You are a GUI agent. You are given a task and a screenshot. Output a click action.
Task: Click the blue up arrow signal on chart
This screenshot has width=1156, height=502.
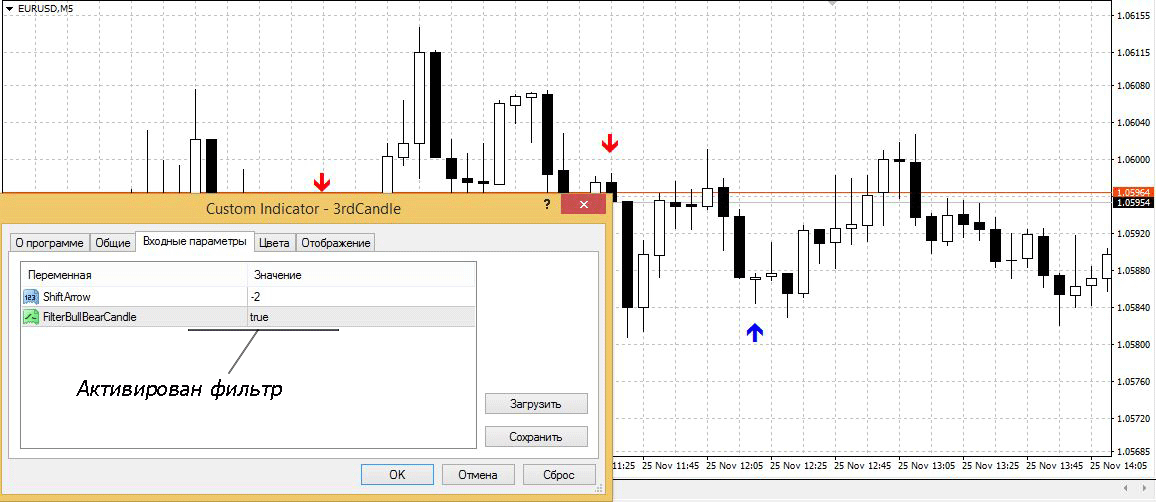755,332
